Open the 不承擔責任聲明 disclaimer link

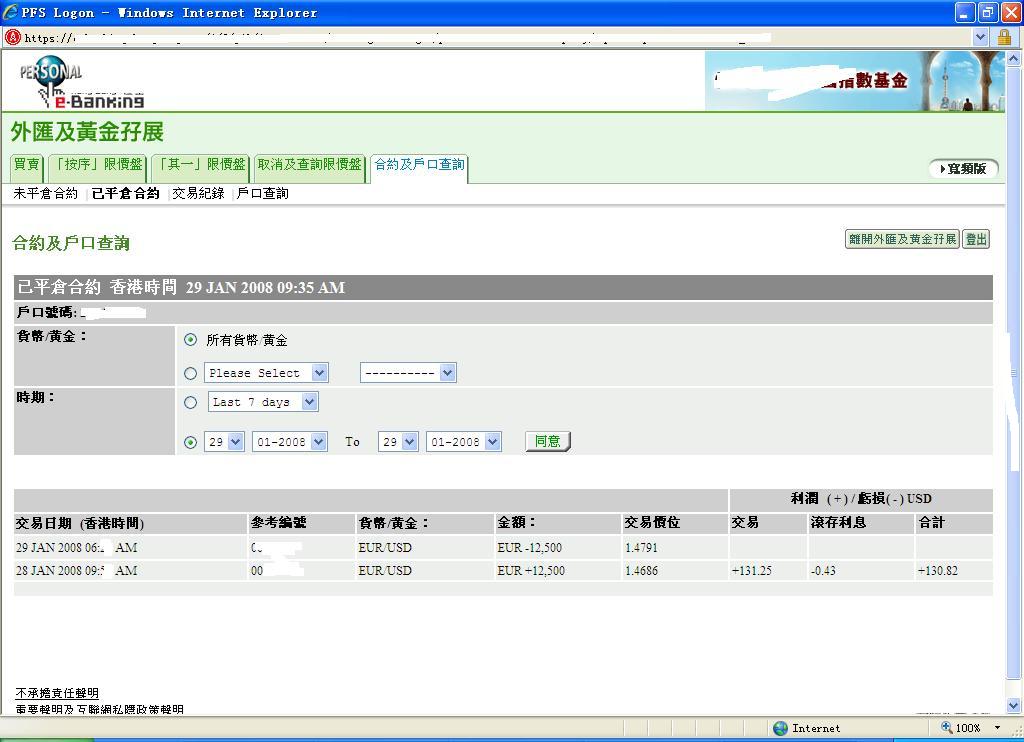click(x=57, y=693)
